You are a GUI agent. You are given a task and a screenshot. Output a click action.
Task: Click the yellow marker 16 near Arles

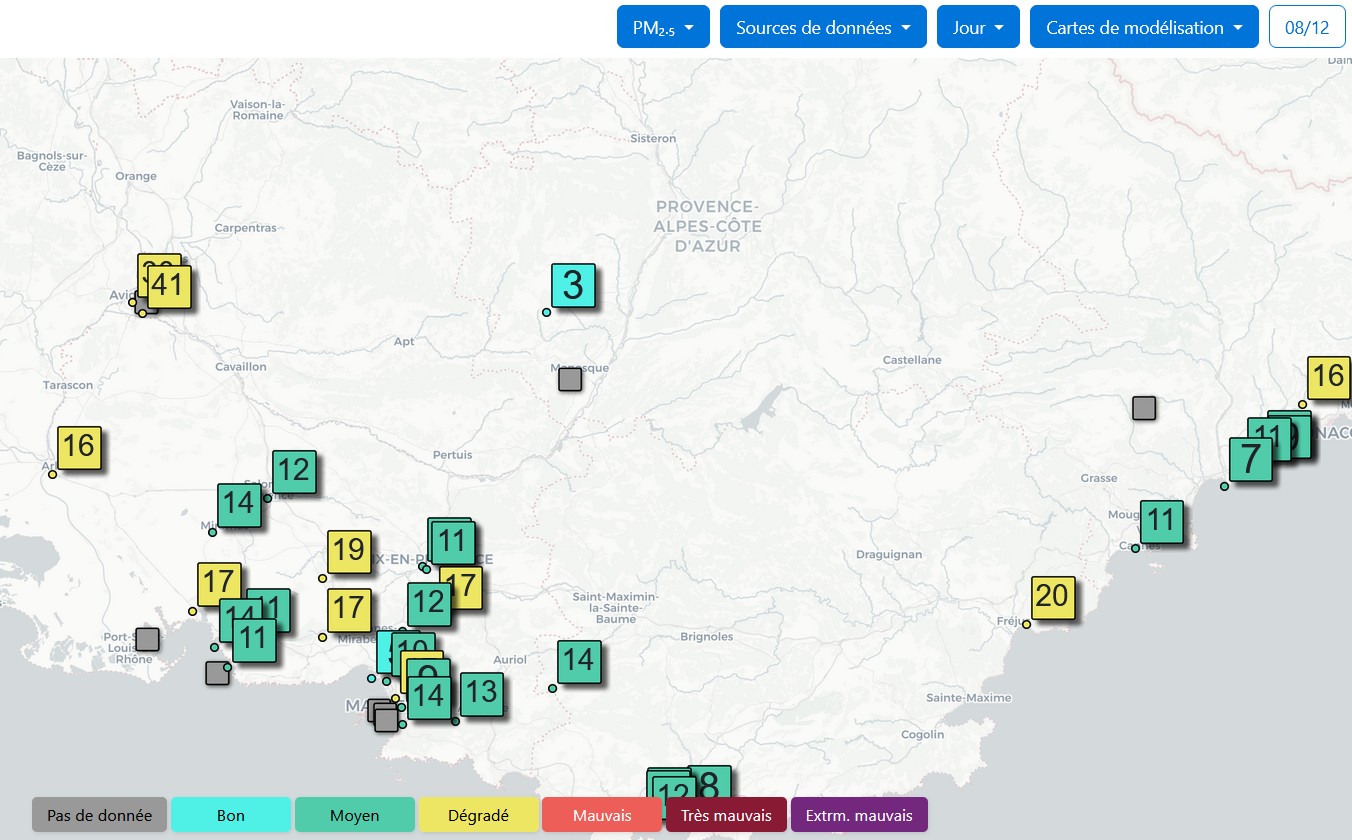(79, 447)
